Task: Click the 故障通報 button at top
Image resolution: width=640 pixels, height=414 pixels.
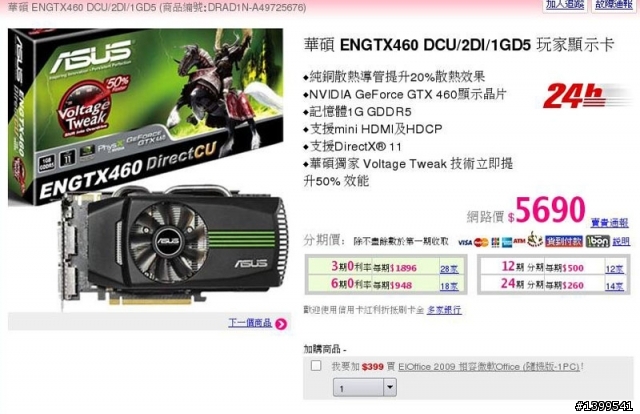Action: (x=614, y=5)
